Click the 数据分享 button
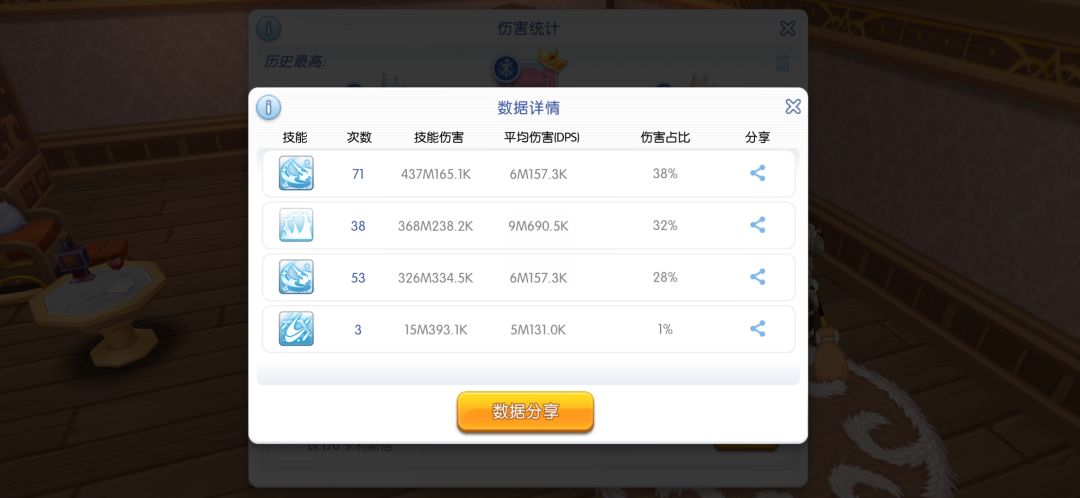 click(x=526, y=411)
